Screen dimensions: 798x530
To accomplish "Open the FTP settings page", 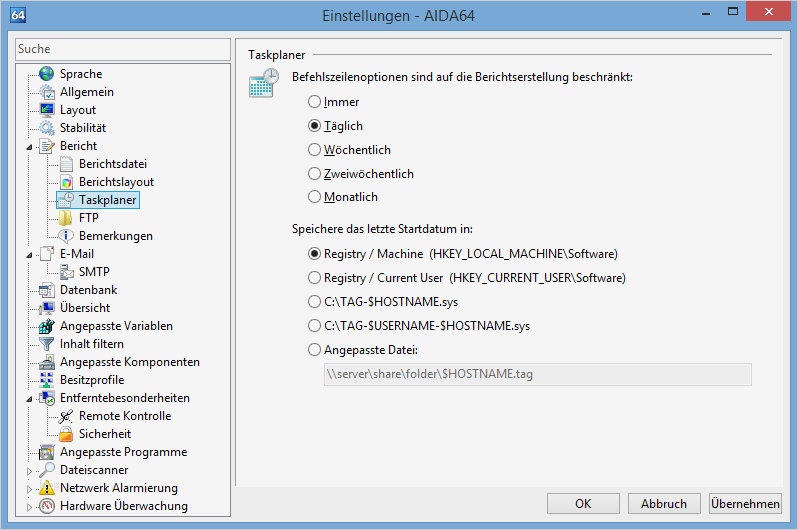I will click(x=89, y=218).
